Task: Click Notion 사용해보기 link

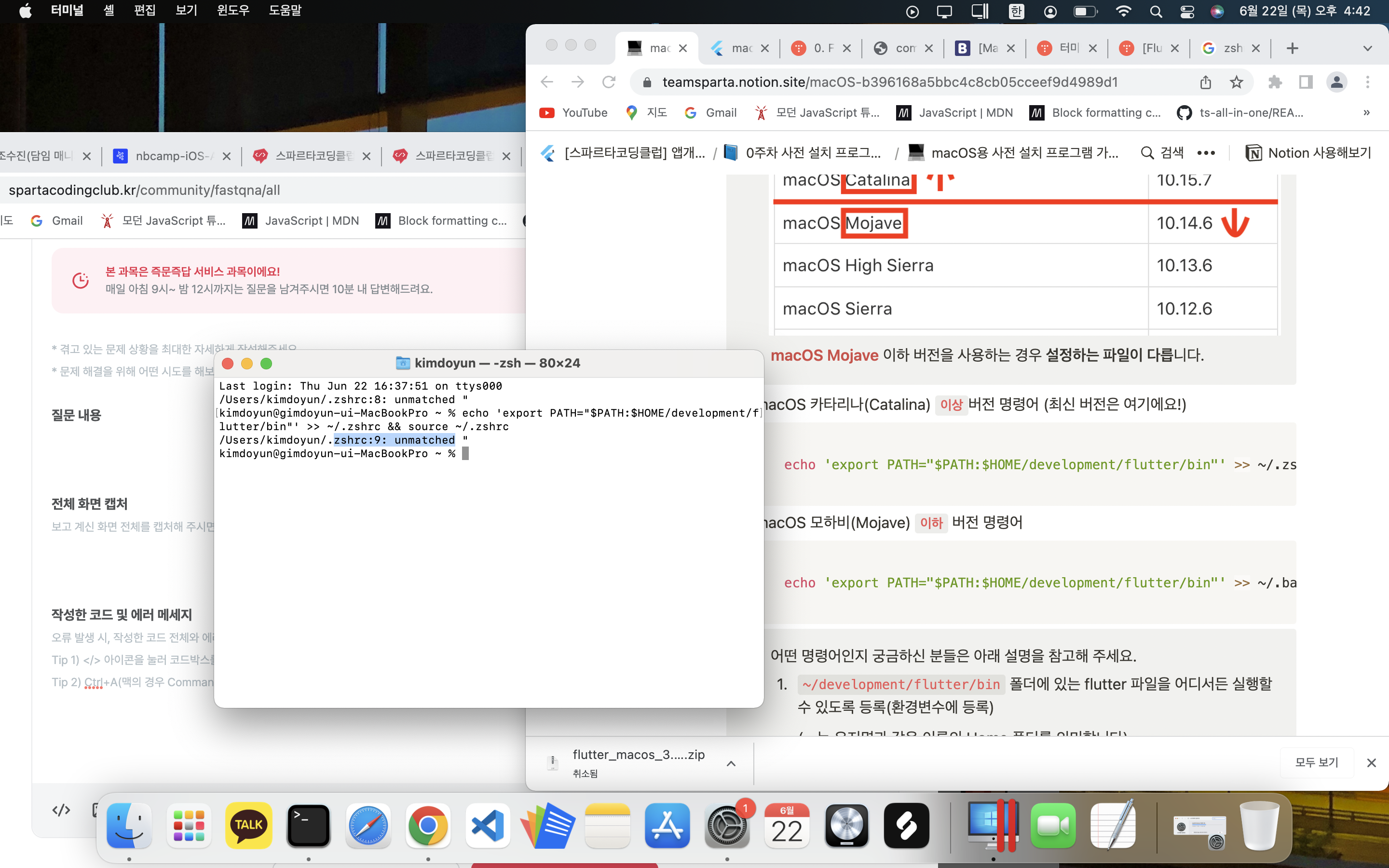Action: 1308,153
